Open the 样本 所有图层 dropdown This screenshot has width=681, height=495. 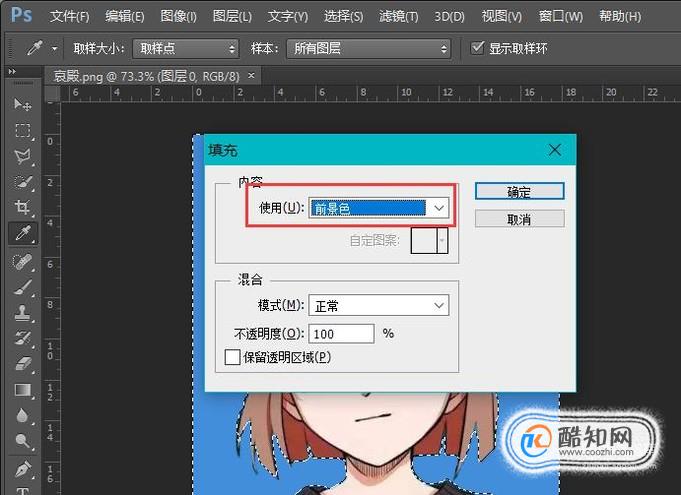pos(368,48)
